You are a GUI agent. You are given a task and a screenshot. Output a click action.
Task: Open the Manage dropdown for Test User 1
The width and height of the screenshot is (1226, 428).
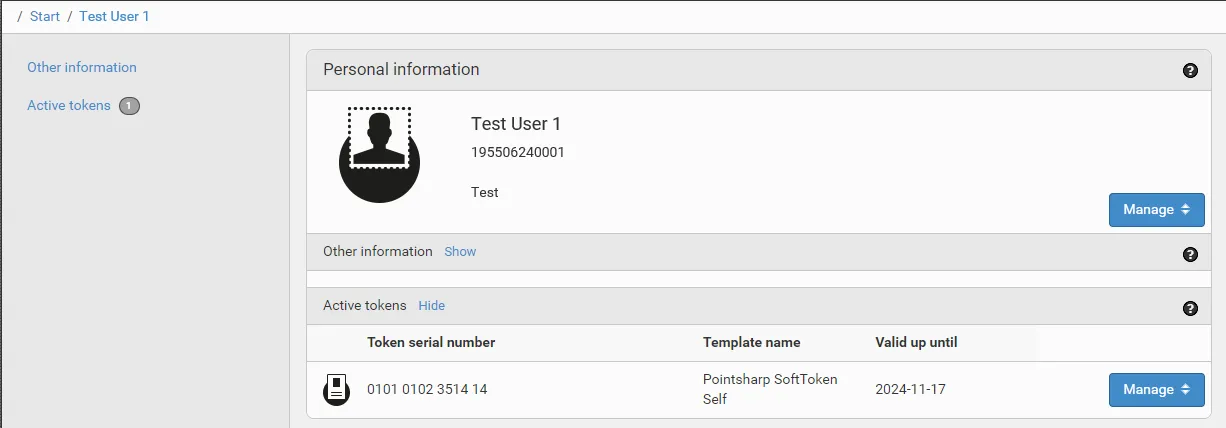[1156, 210]
